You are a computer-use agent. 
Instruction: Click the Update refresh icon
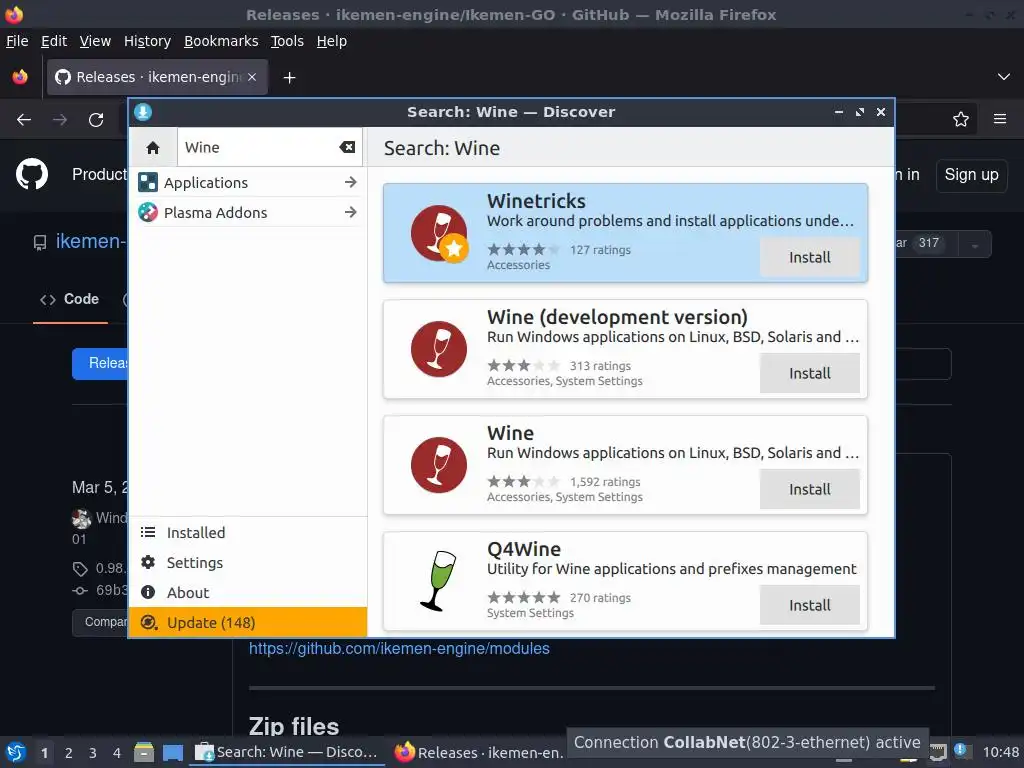149,622
